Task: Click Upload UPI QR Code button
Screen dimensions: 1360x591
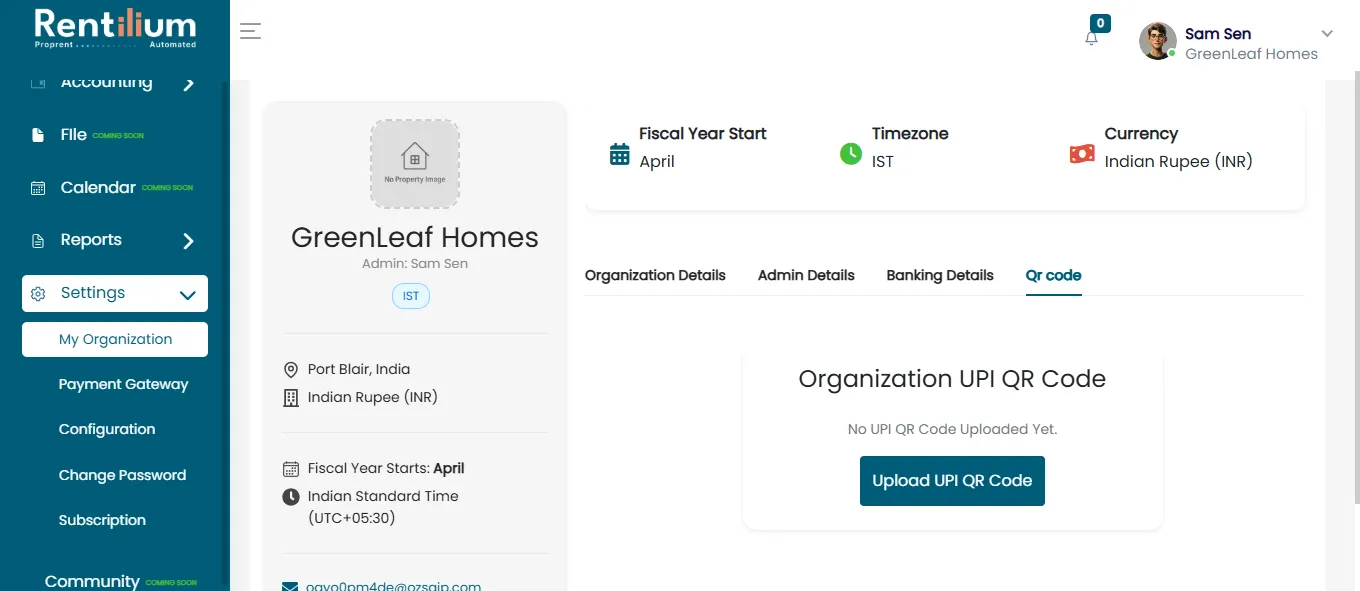Action: tap(952, 481)
